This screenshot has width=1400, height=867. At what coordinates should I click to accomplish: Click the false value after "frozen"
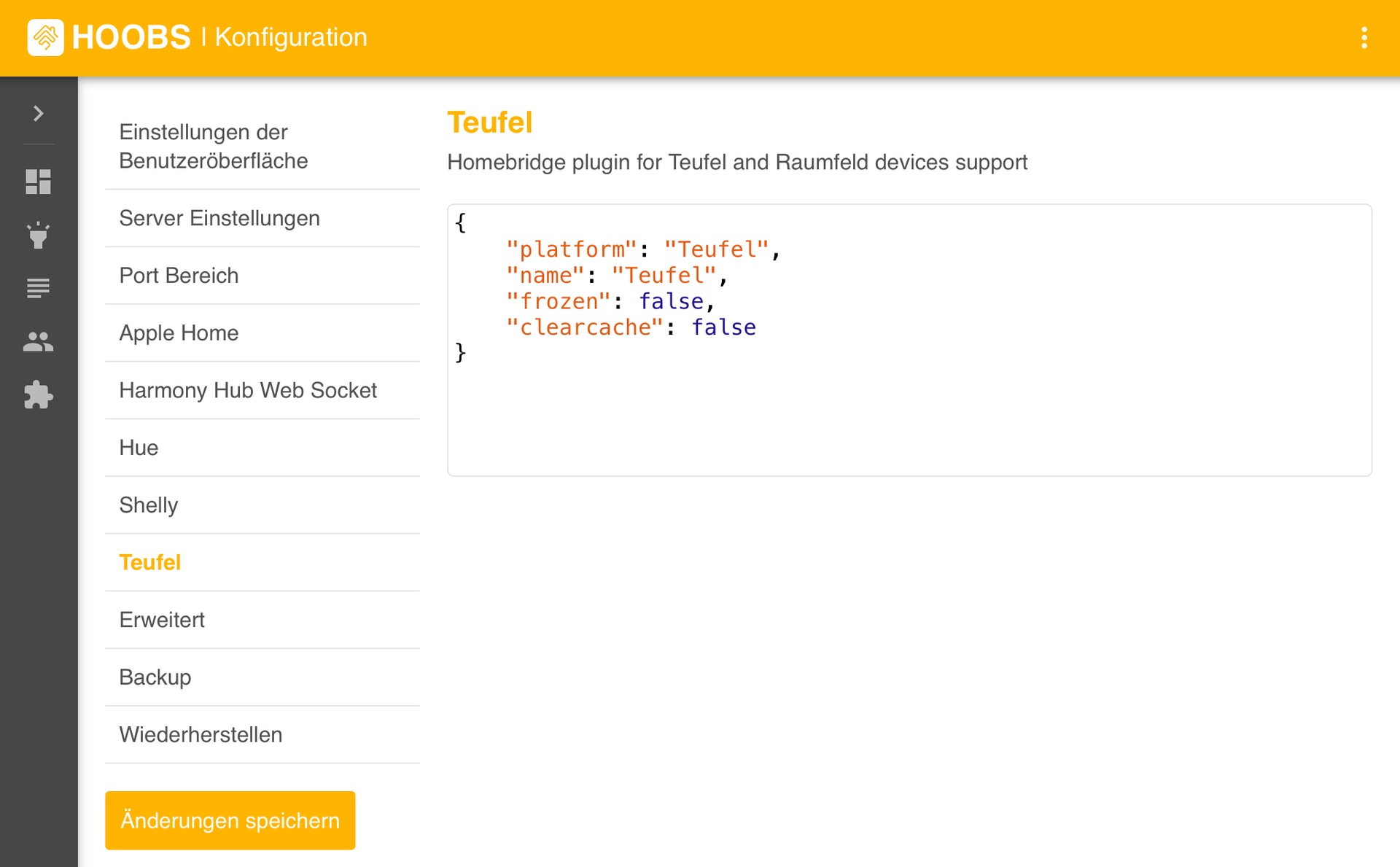click(671, 301)
